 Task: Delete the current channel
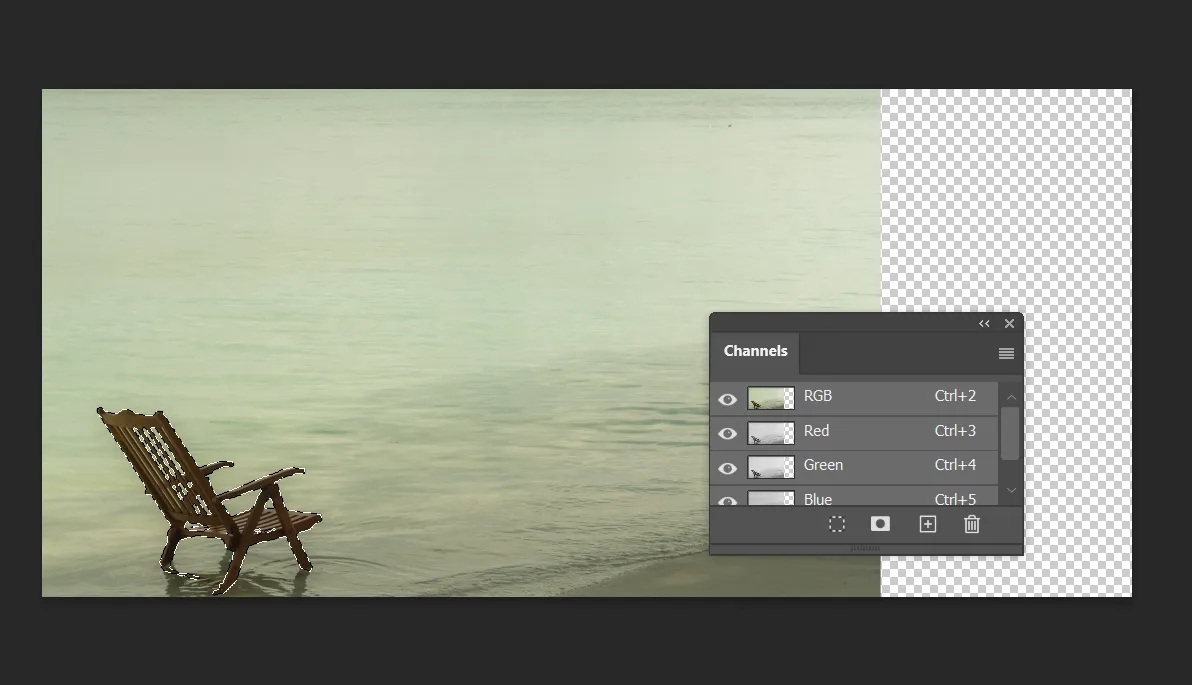971,523
